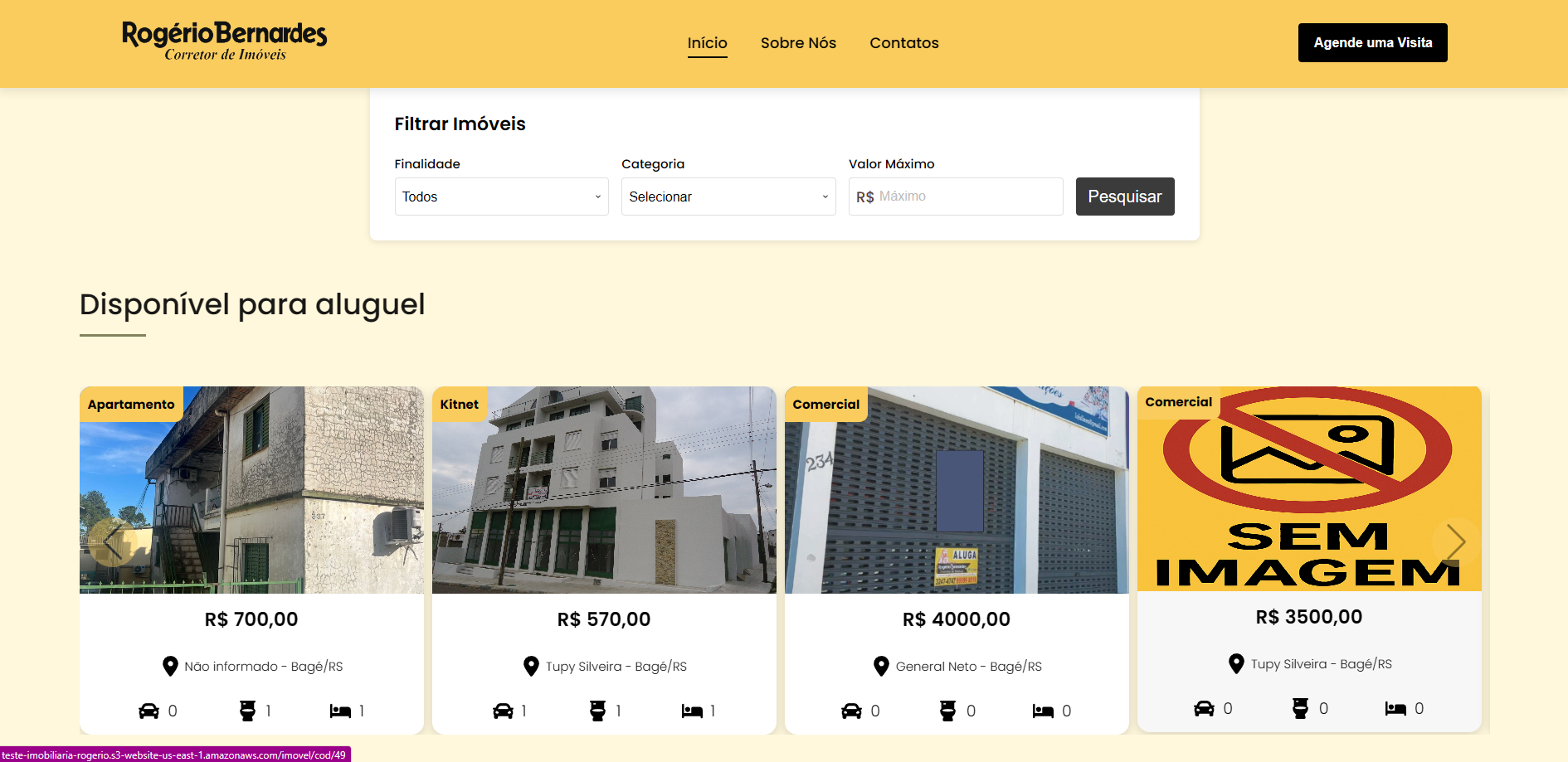
Task: Click bed icon on Kitnet R$ 570,00 listing
Action: click(x=692, y=711)
